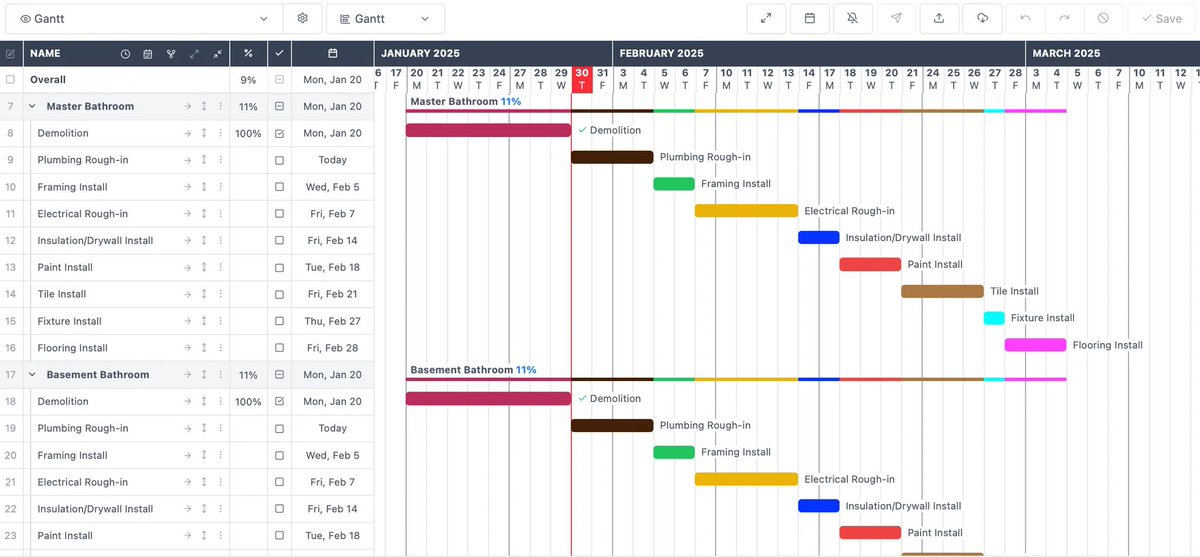This screenshot has height=557, width=1200.
Task: Click the Overall row label
Action: 48,79
